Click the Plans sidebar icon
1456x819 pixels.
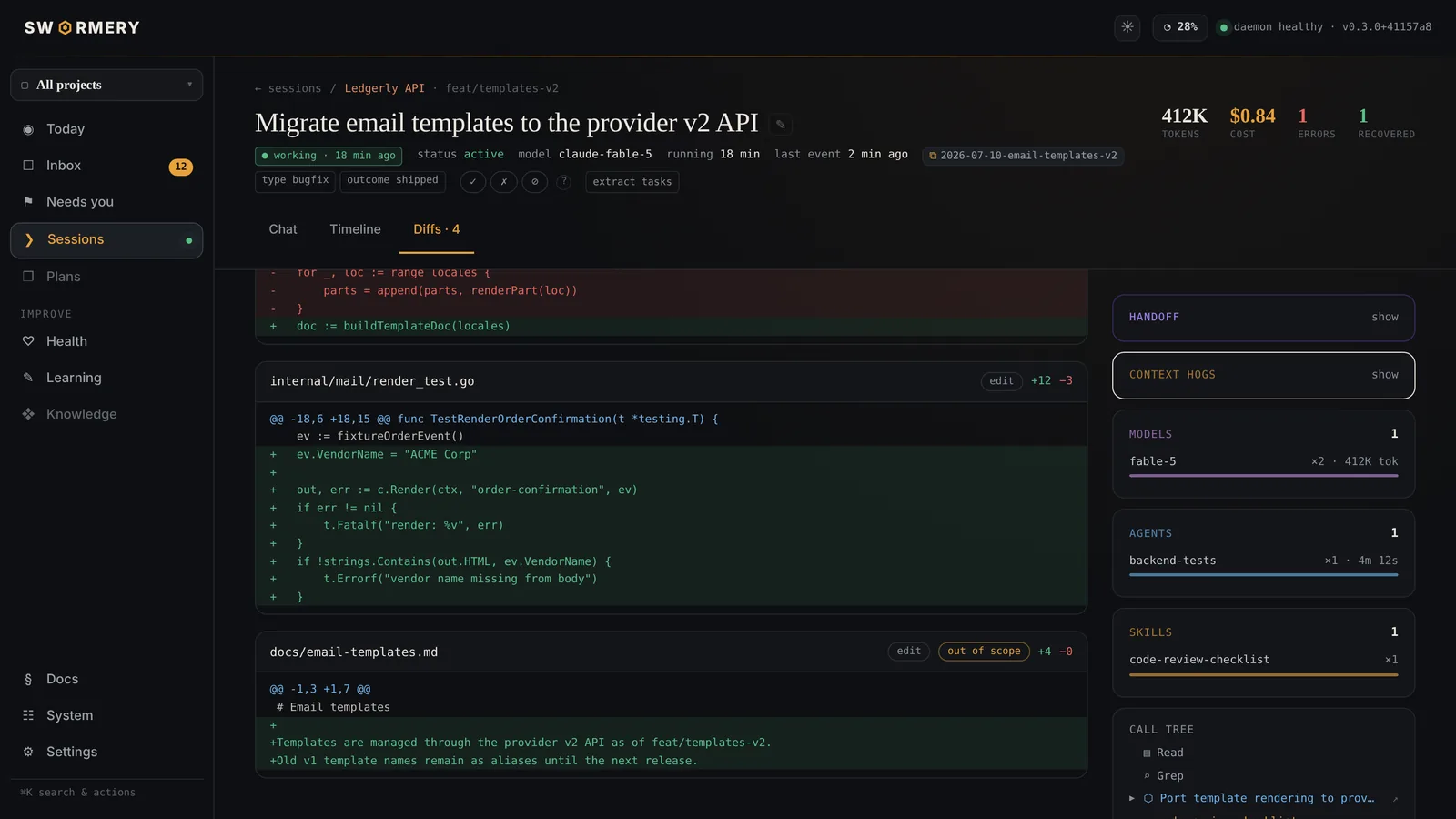(28, 277)
